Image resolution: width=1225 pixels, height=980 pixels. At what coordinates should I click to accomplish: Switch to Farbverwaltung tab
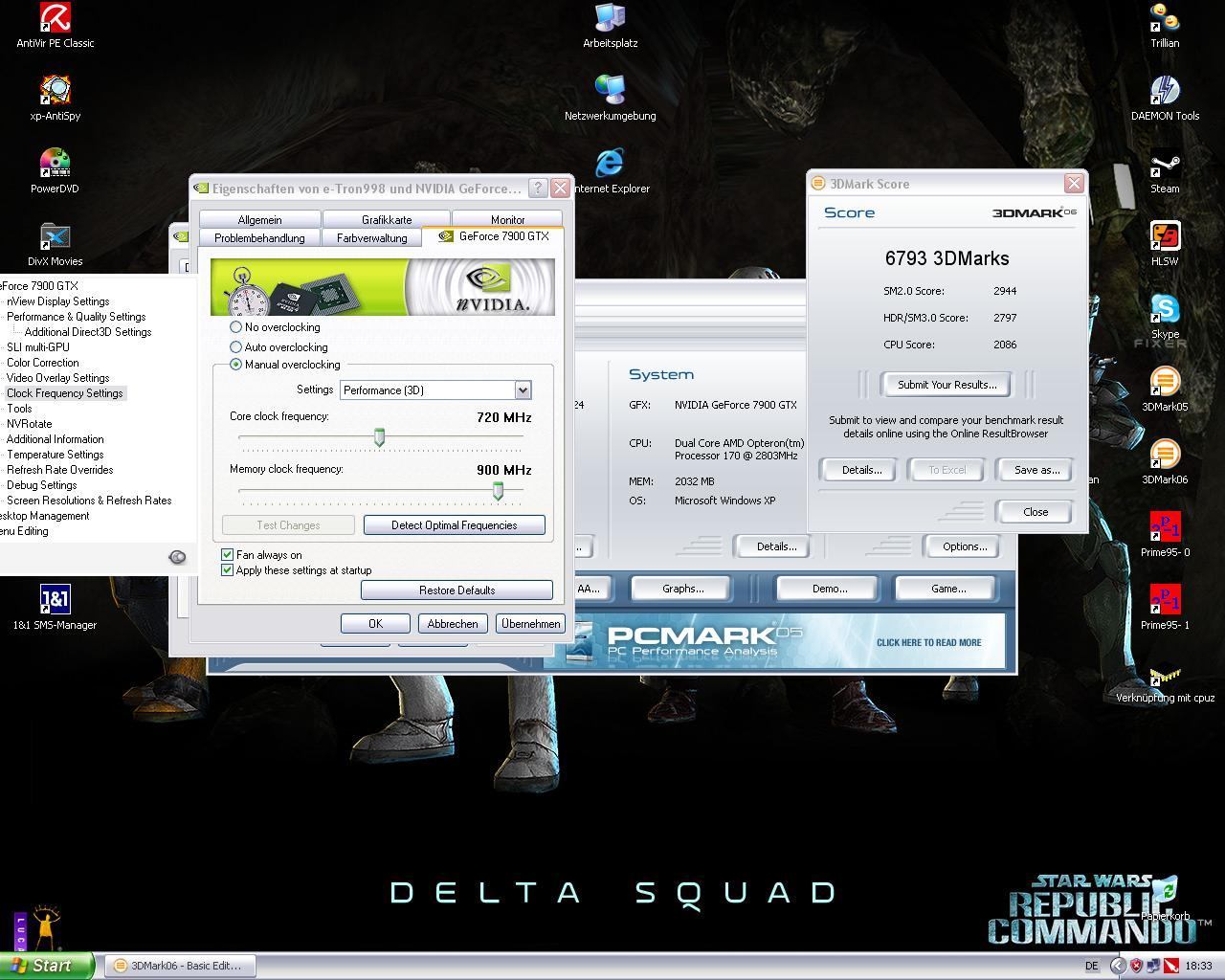[x=372, y=237]
